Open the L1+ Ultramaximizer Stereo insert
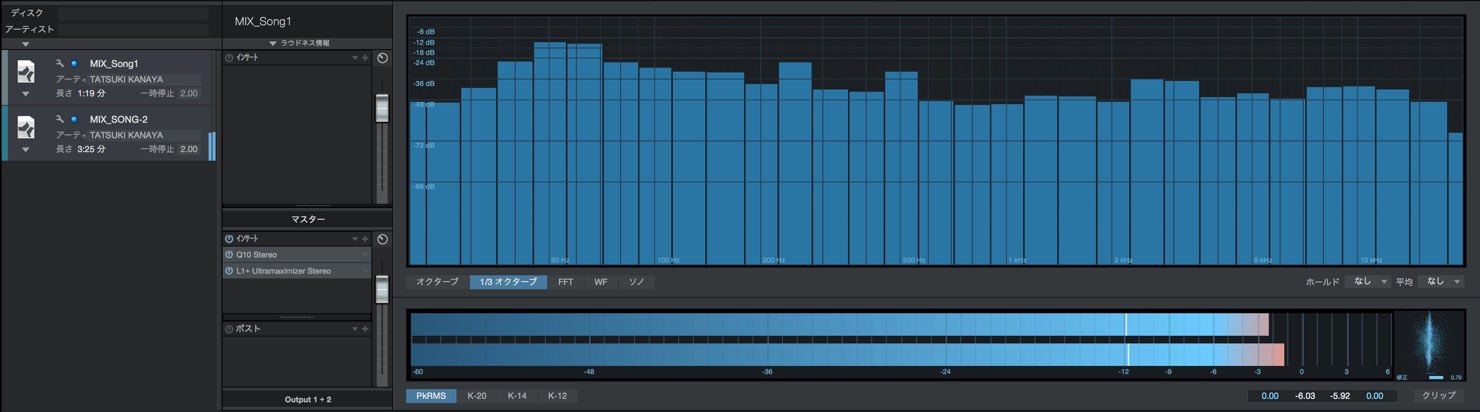This screenshot has height=412, width=1480. pyautogui.click(x=297, y=271)
